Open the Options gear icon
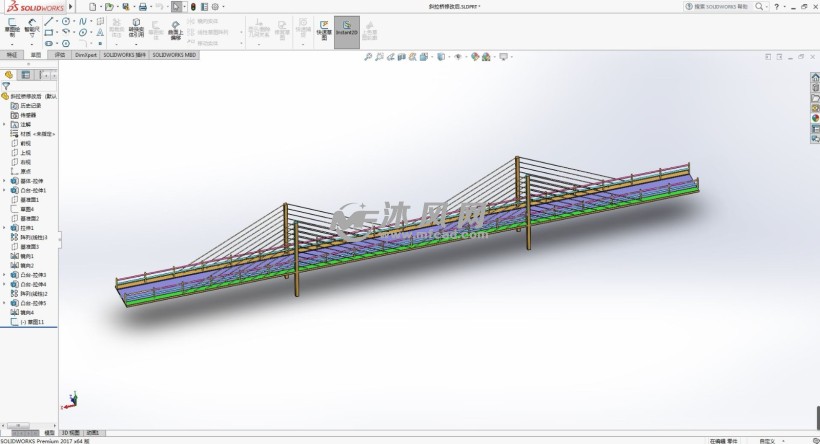 coord(215,7)
